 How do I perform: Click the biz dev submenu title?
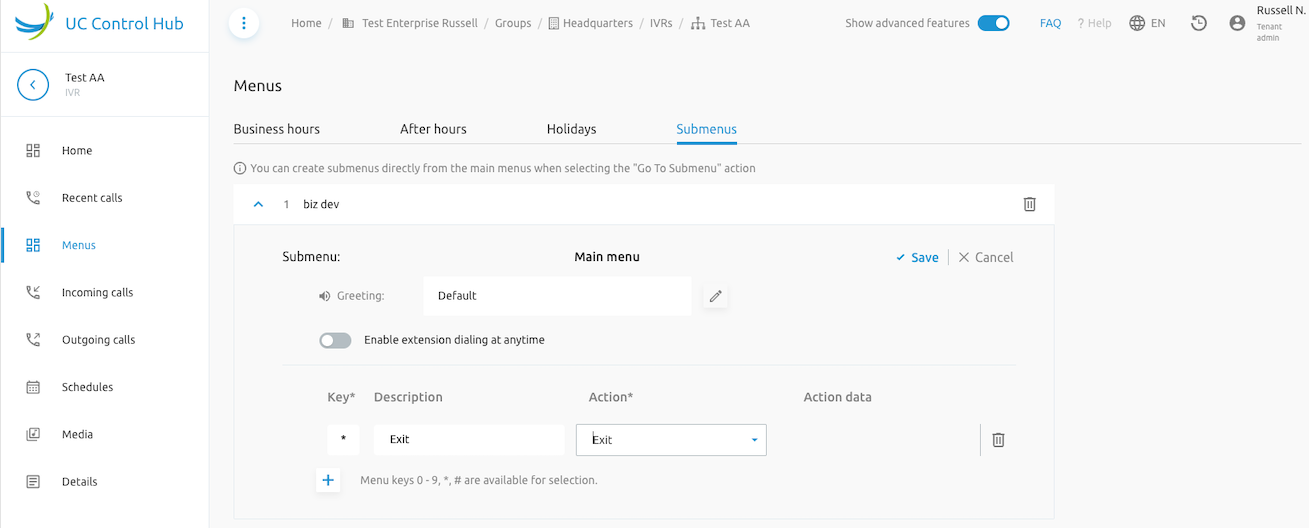point(321,204)
